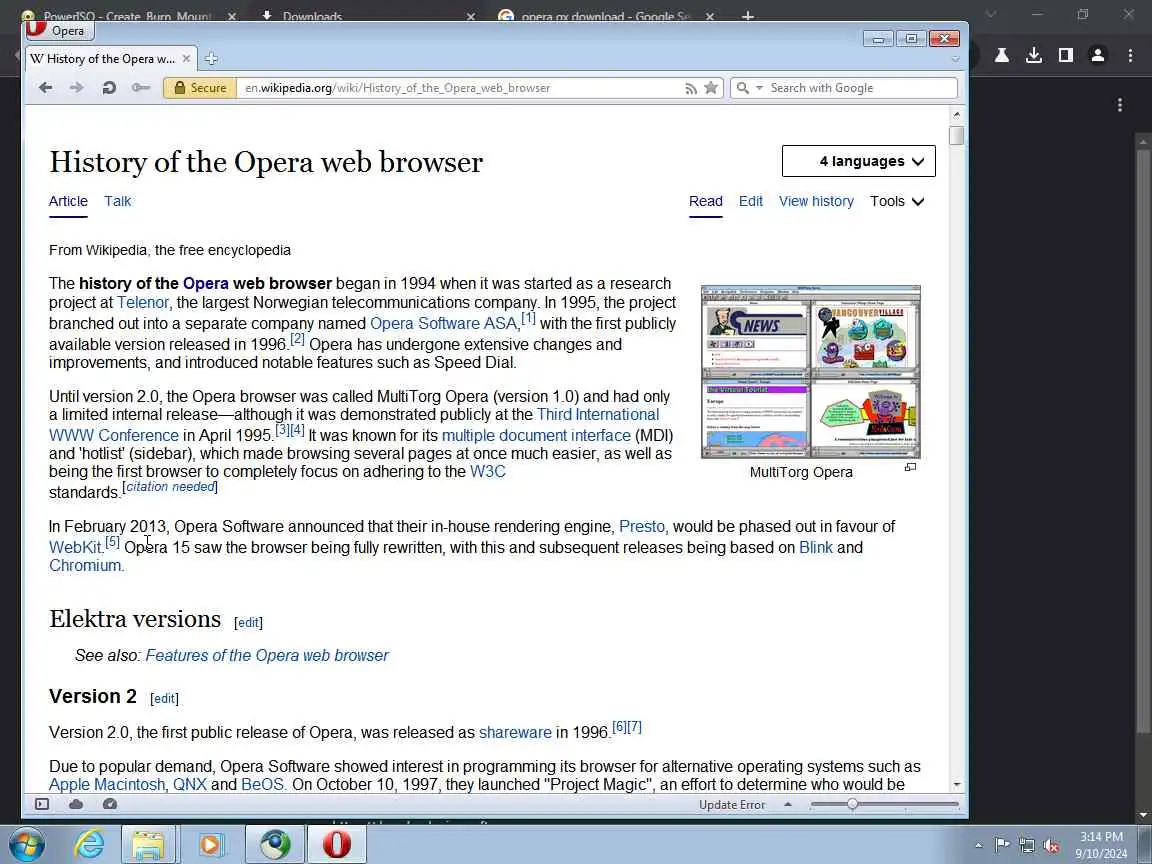Open the Opera Software ASA link

tap(444, 323)
